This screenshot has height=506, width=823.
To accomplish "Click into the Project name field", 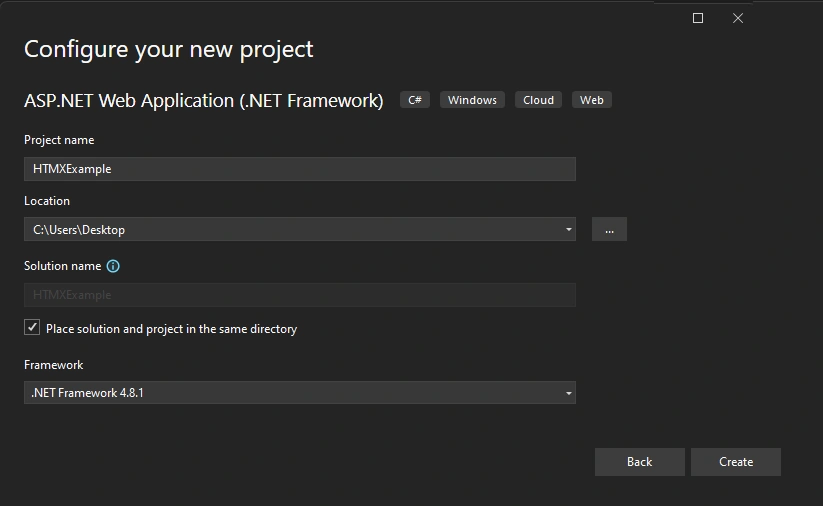I will click(300, 169).
